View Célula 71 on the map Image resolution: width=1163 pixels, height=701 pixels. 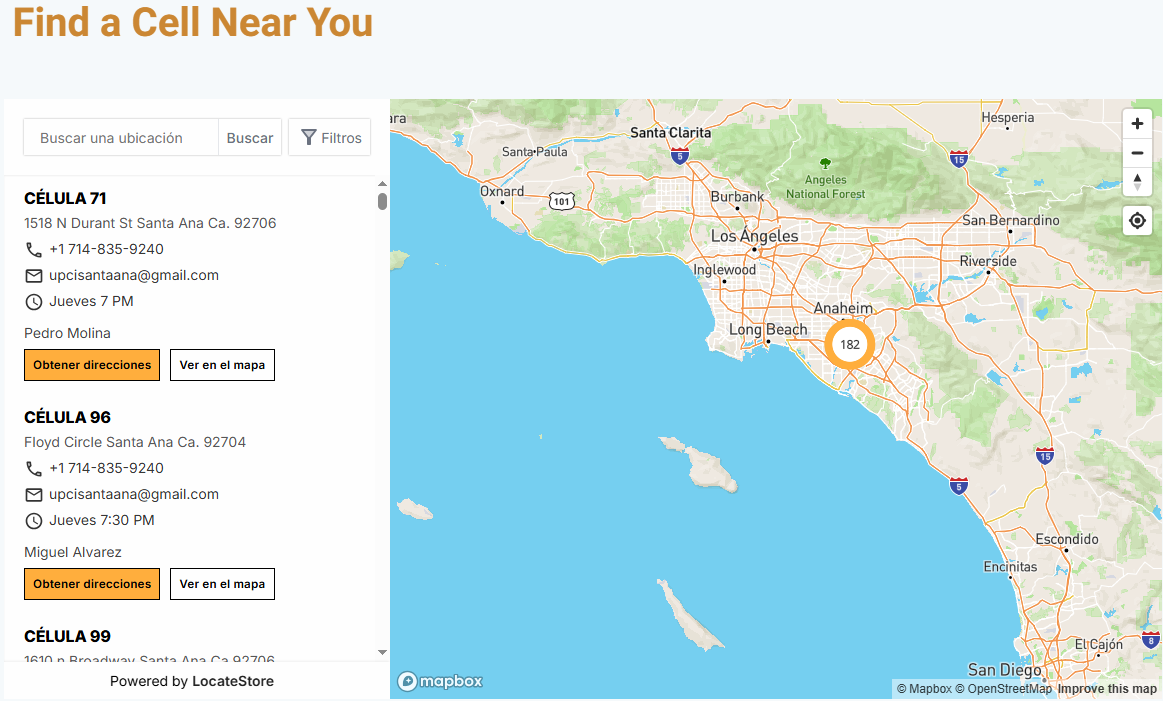222,365
